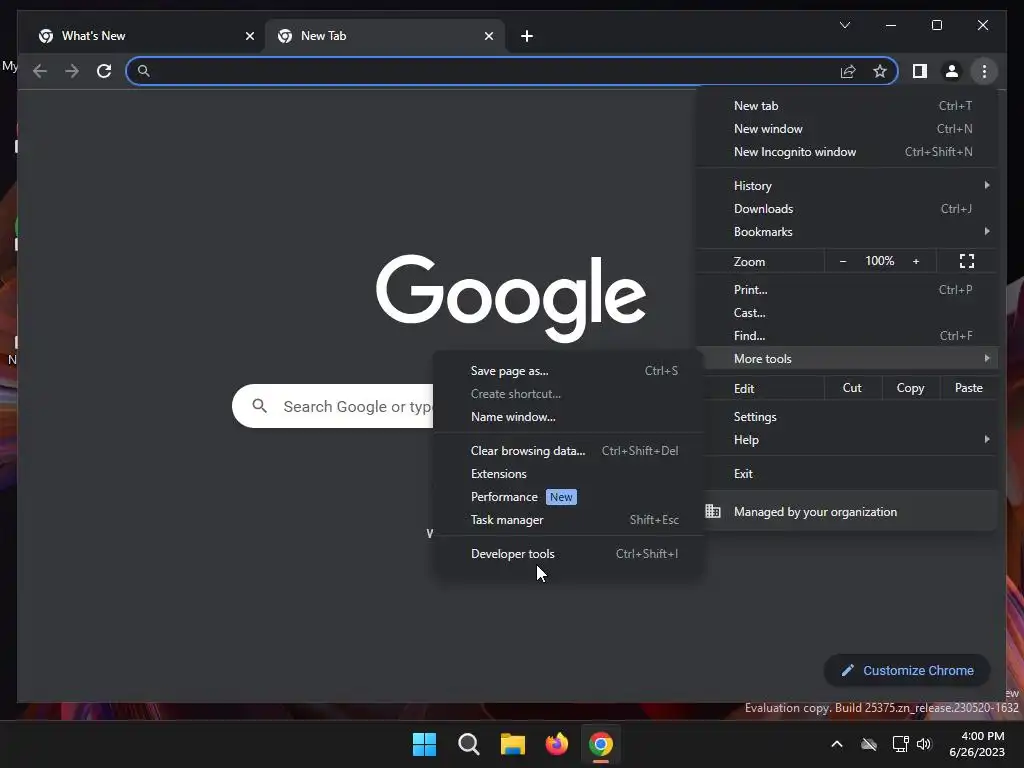Click the magnifier icon in Google search box
The height and width of the screenshot is (768, 1024).
(259, 406)
